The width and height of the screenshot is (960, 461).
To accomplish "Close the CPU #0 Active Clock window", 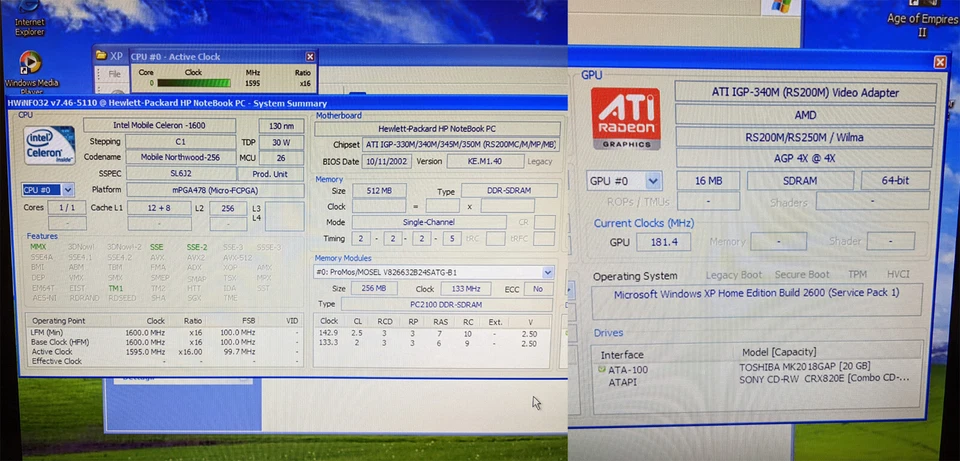I will [310, 57].
